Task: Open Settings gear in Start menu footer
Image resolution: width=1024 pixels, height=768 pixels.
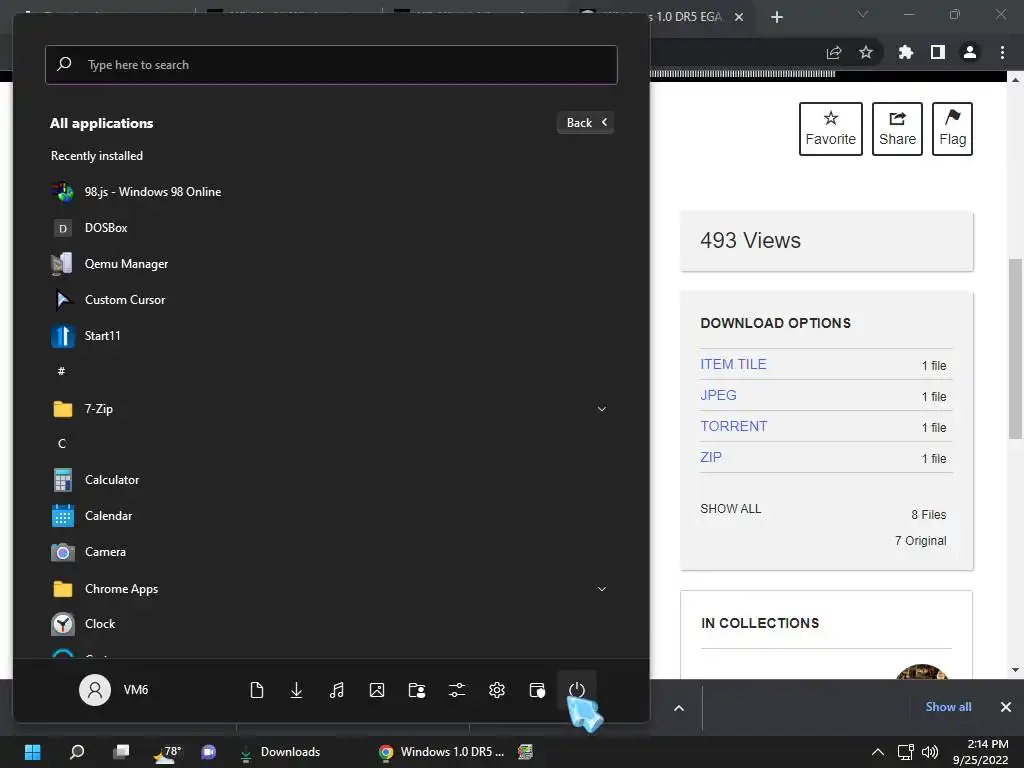Action: [497, 690]
